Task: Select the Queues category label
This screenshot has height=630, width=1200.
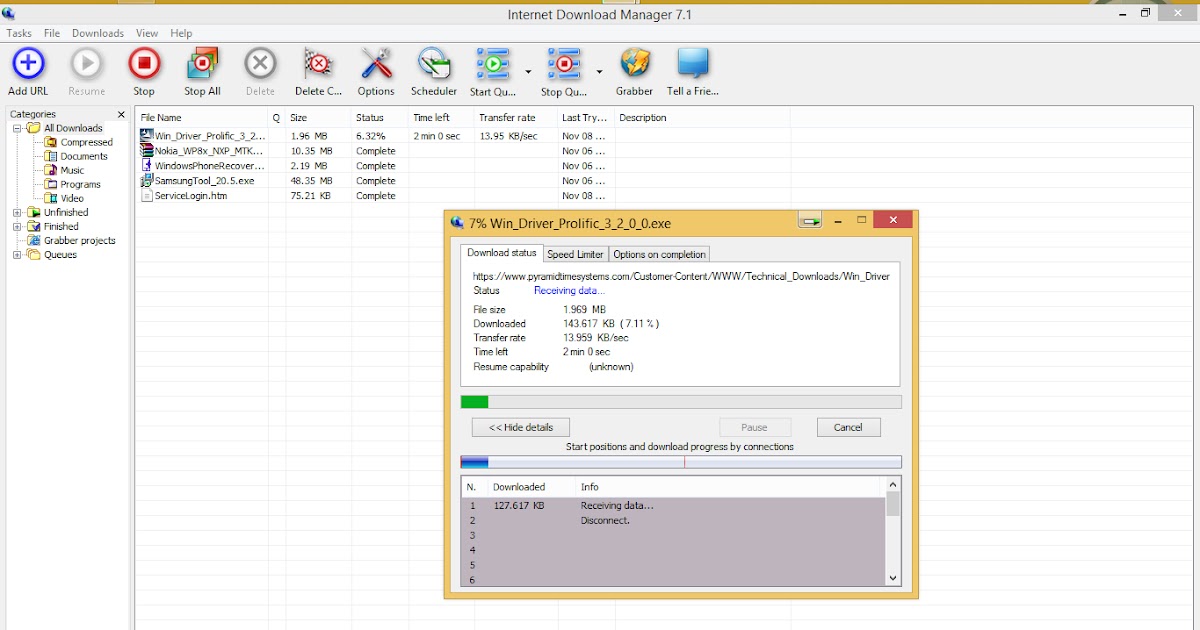Action: click(x=60, y=254)
